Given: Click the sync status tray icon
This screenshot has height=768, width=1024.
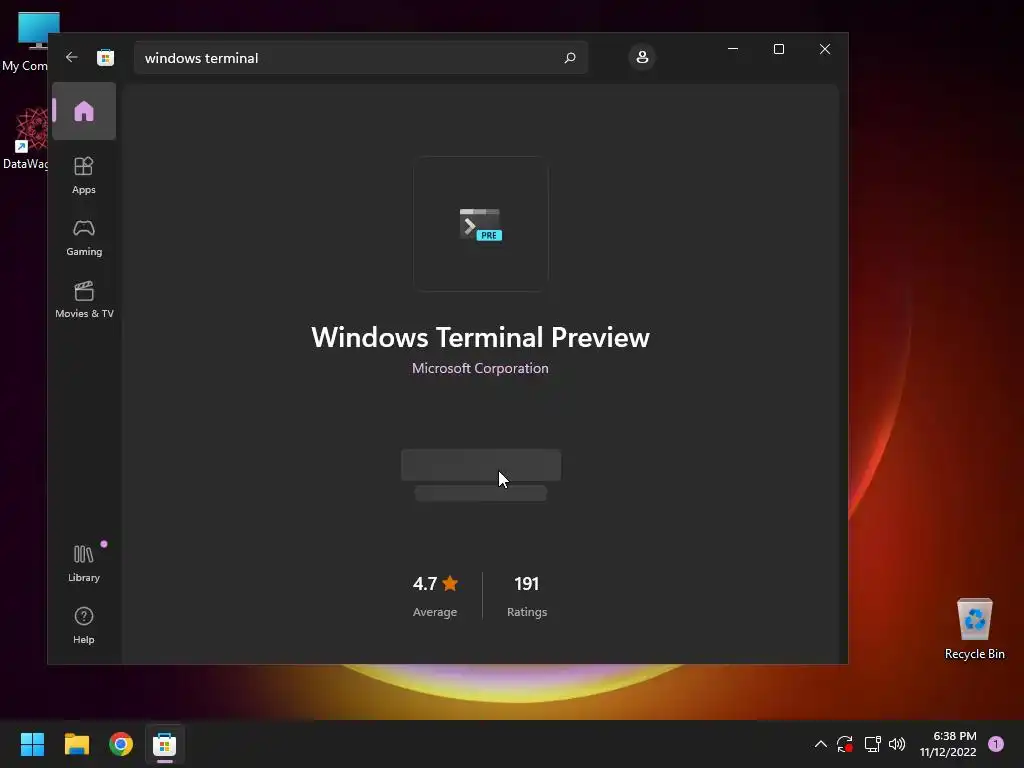Looking at the screenshot, I should click(x=845, y=744).
